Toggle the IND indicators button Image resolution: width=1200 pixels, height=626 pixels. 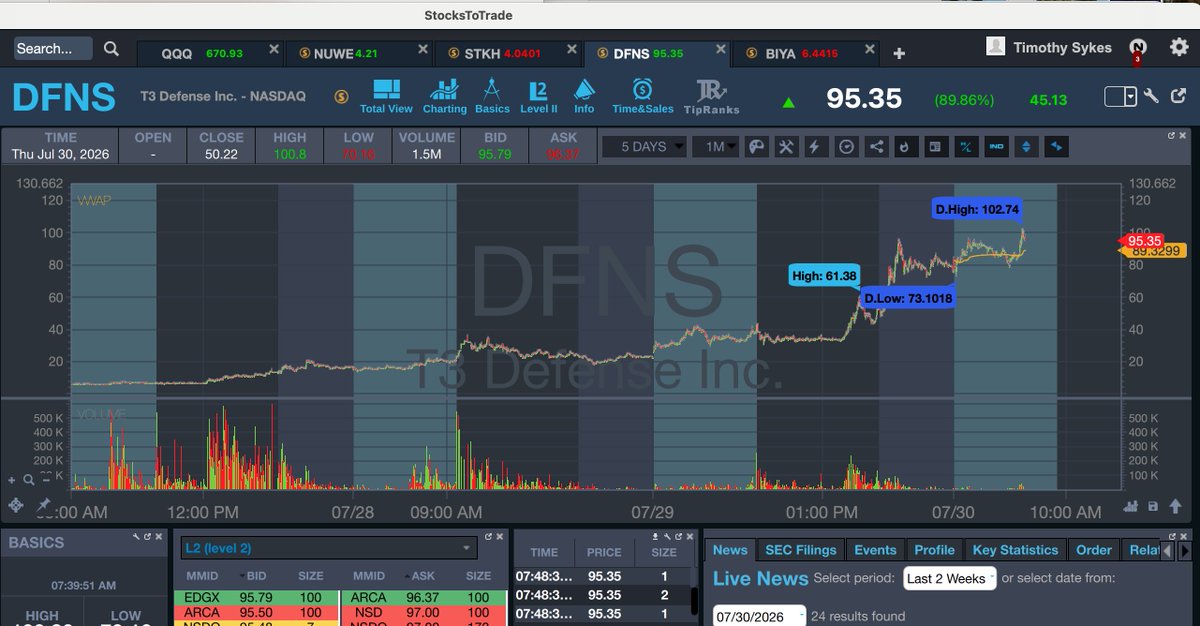click(996, 147)
